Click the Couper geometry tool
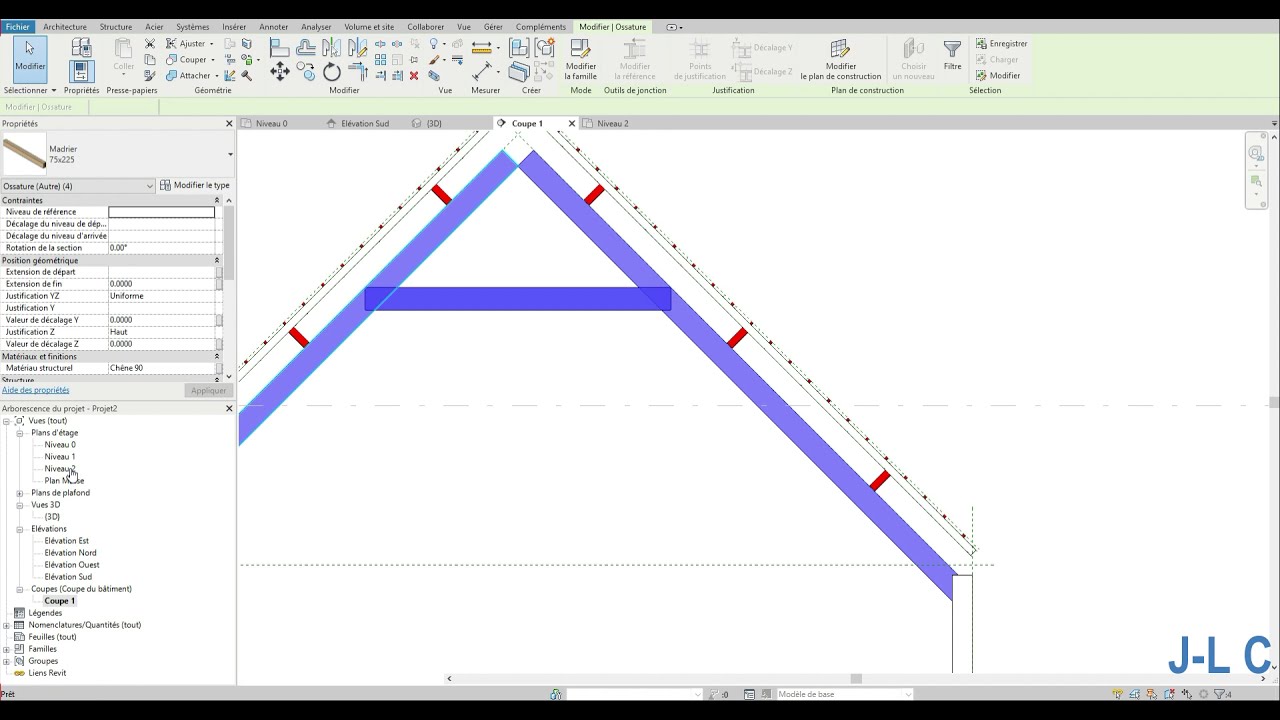The height and width of the screenshot is (720, 1280). click(x=189, y=60)
